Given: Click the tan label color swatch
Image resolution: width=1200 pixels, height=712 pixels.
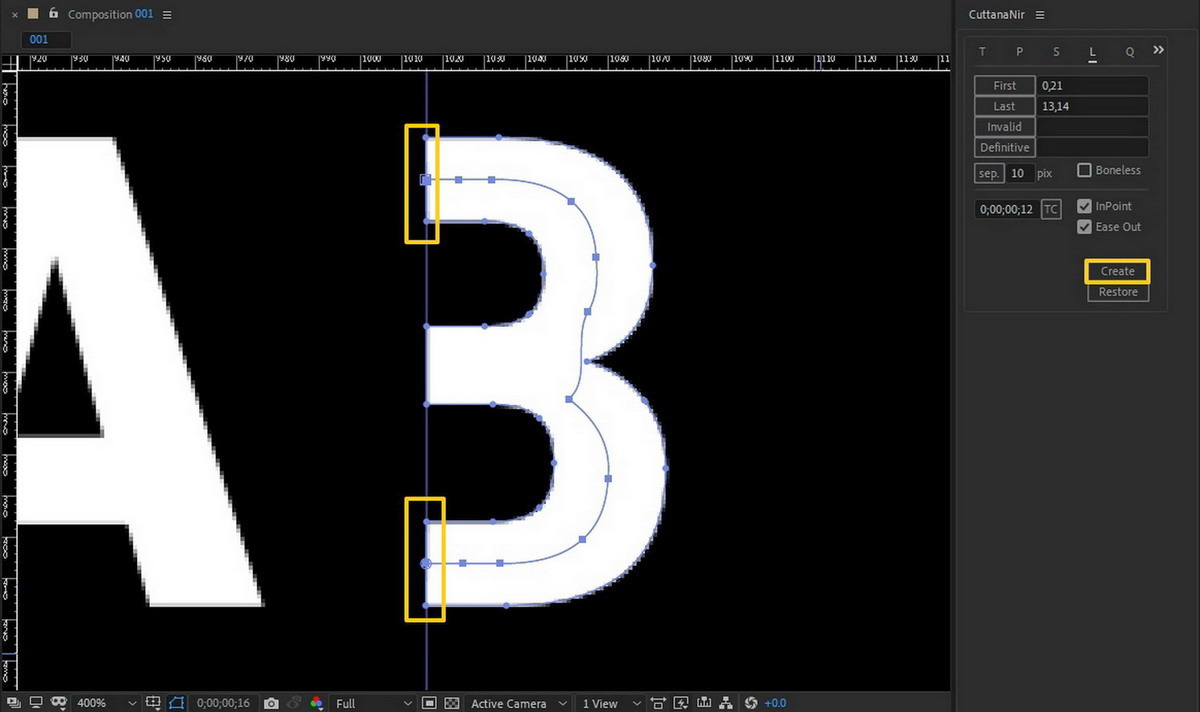Looking at the screenshot, I should tap(33, 14).
